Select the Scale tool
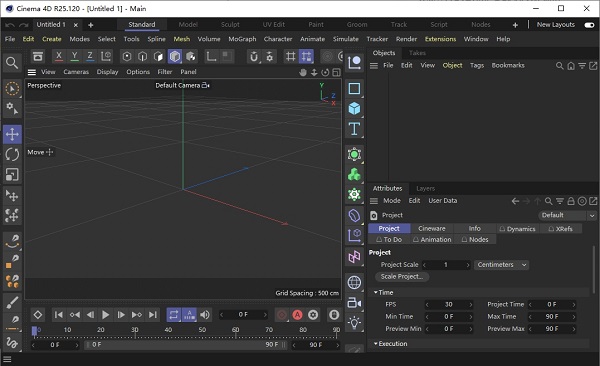The width and height of the screenshot is (600, 366). pyautogui.click(x=12, y=175)
